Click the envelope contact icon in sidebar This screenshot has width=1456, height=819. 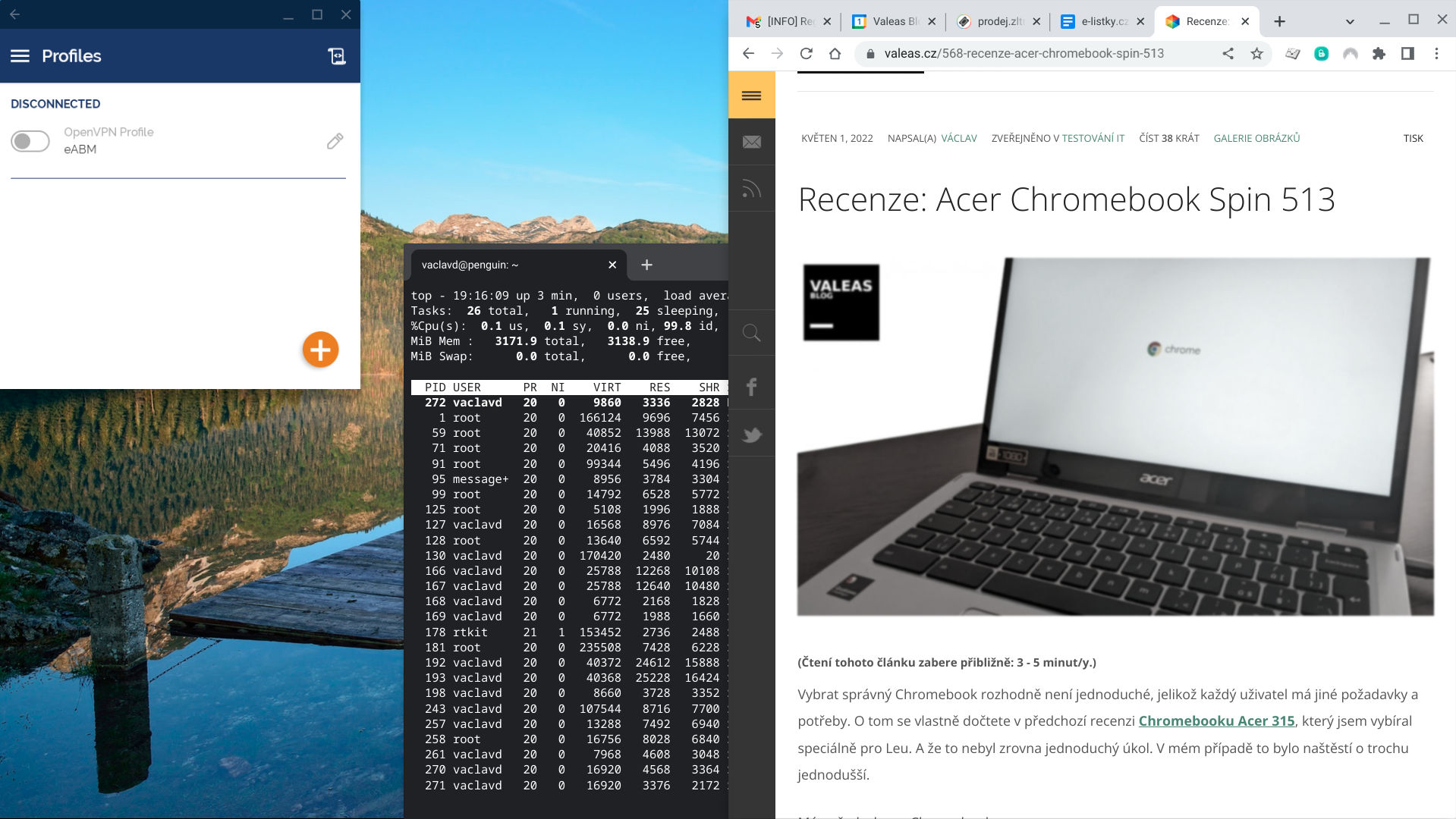pos(752,142)
